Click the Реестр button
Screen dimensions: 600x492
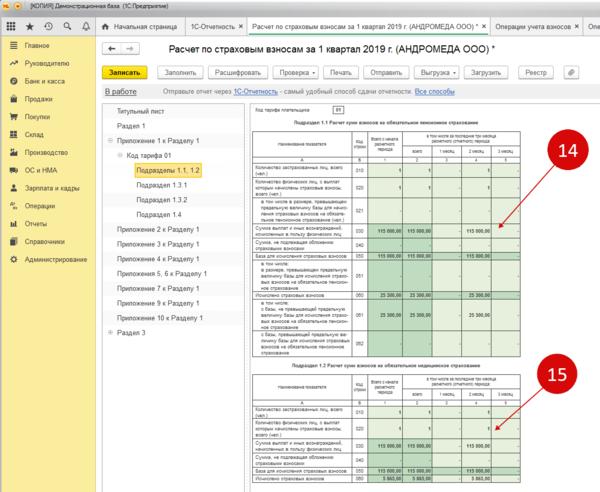tap(536, 72)
